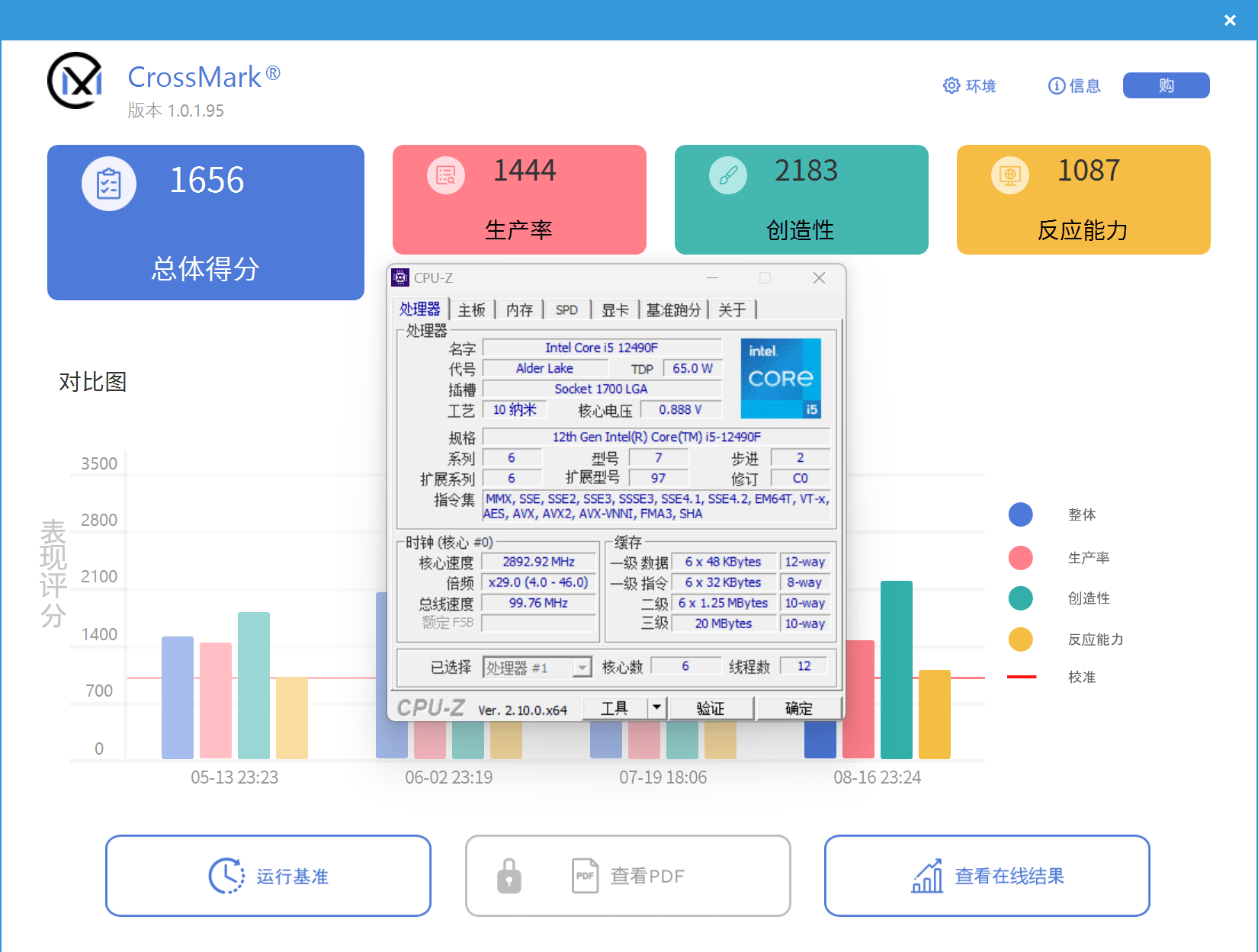The image size is (1258, 952).
Task: Click the red 校准 legend line
Action: coord(1022,677)
